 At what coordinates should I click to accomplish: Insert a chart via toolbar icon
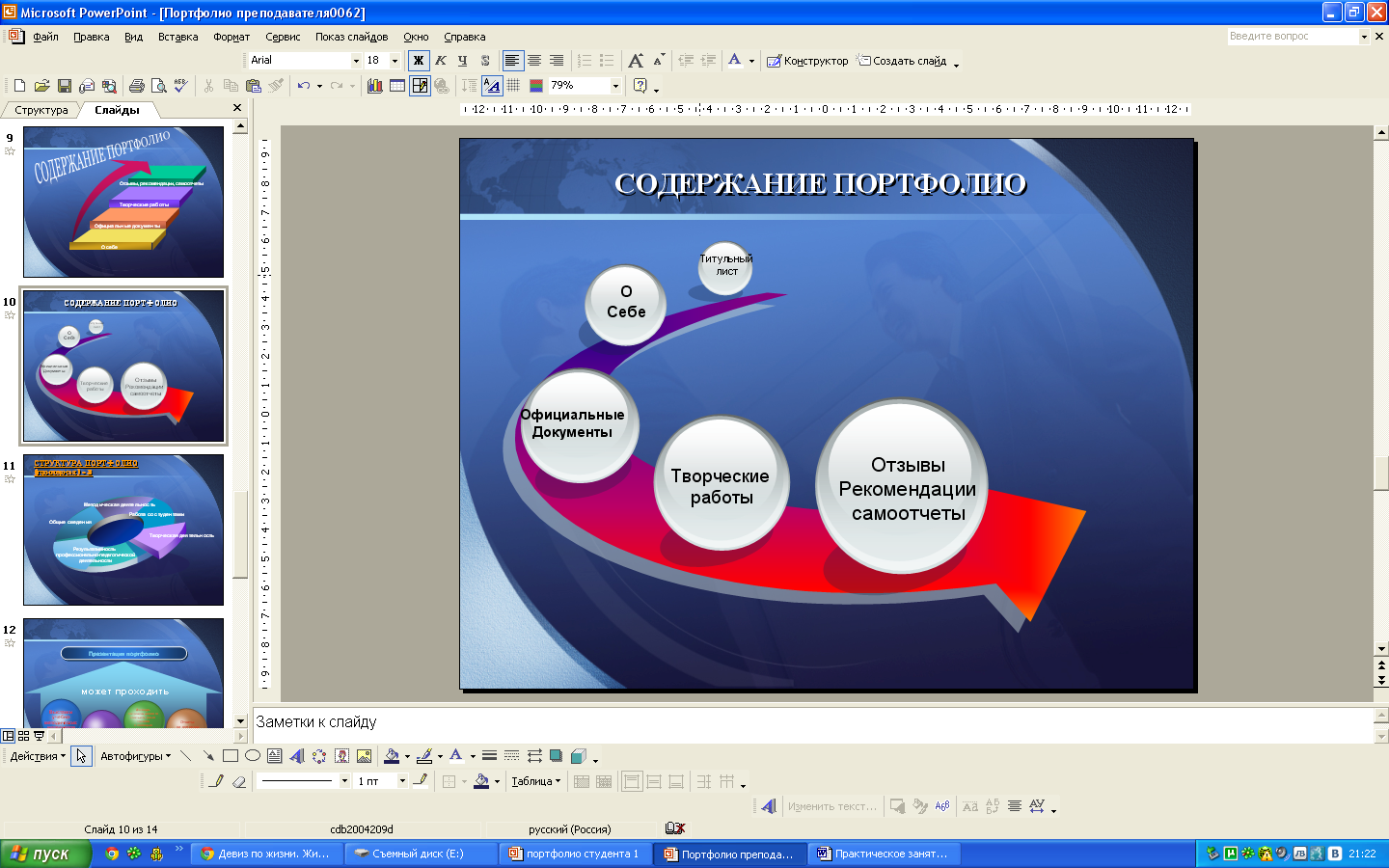375,86
